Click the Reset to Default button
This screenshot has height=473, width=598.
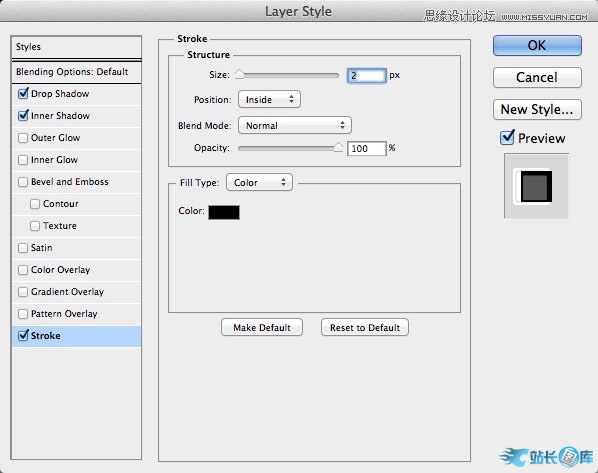tap(365, 328)
